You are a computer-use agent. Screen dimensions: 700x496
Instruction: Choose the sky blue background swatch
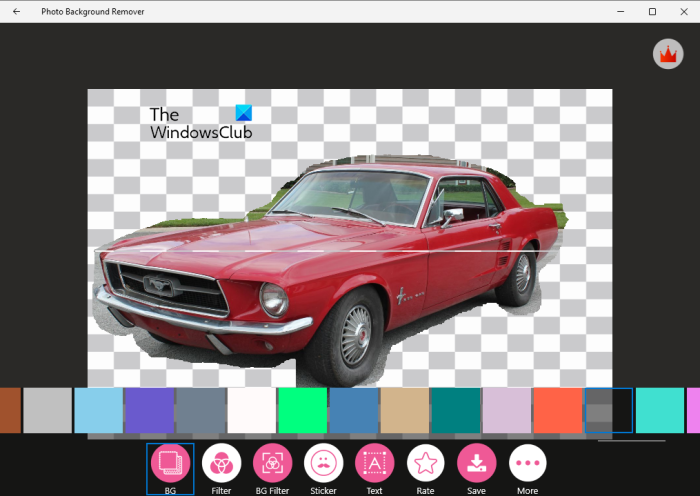(99, 410)
